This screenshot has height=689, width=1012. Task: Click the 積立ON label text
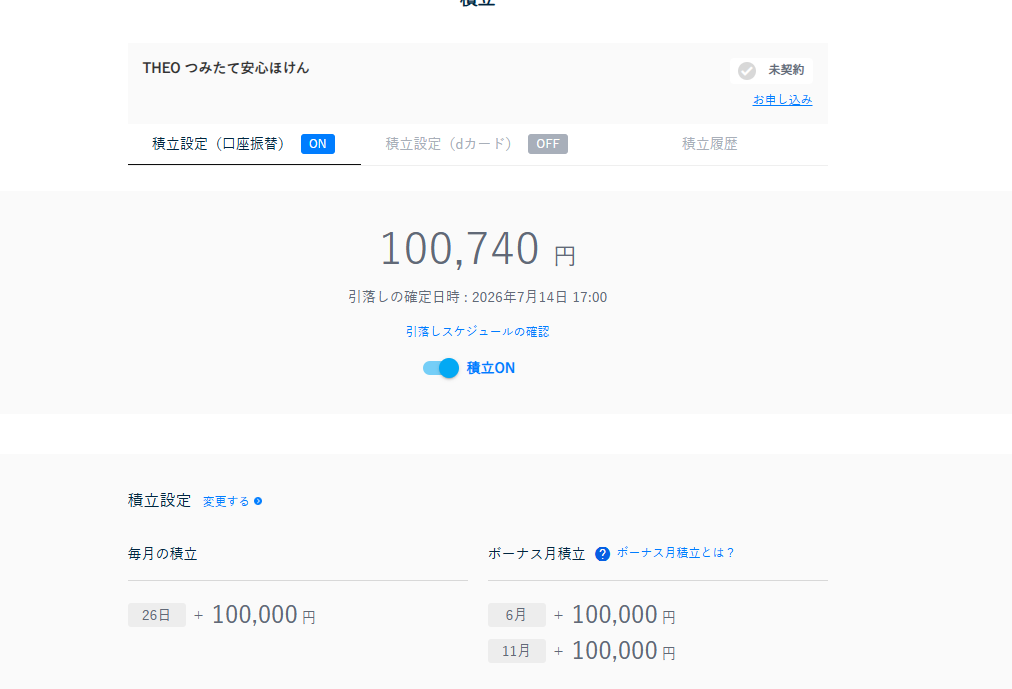[x=491, y=368]
